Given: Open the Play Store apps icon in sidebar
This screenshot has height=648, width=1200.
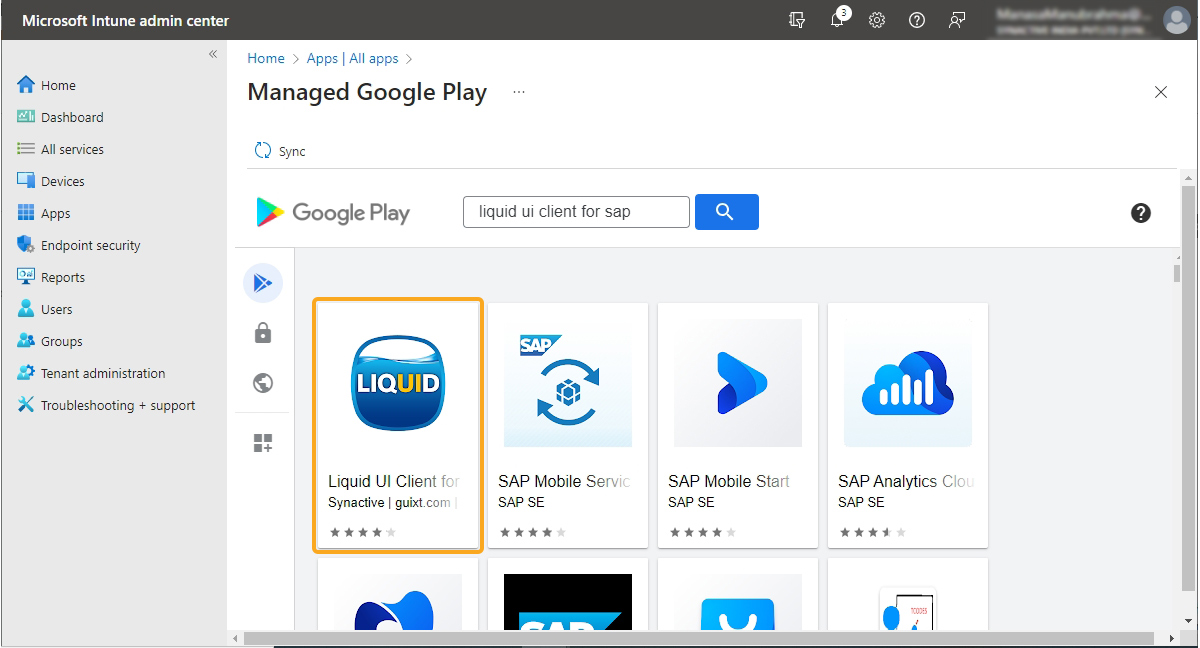Looking at the screenshot, I should (x=263, y=283).
